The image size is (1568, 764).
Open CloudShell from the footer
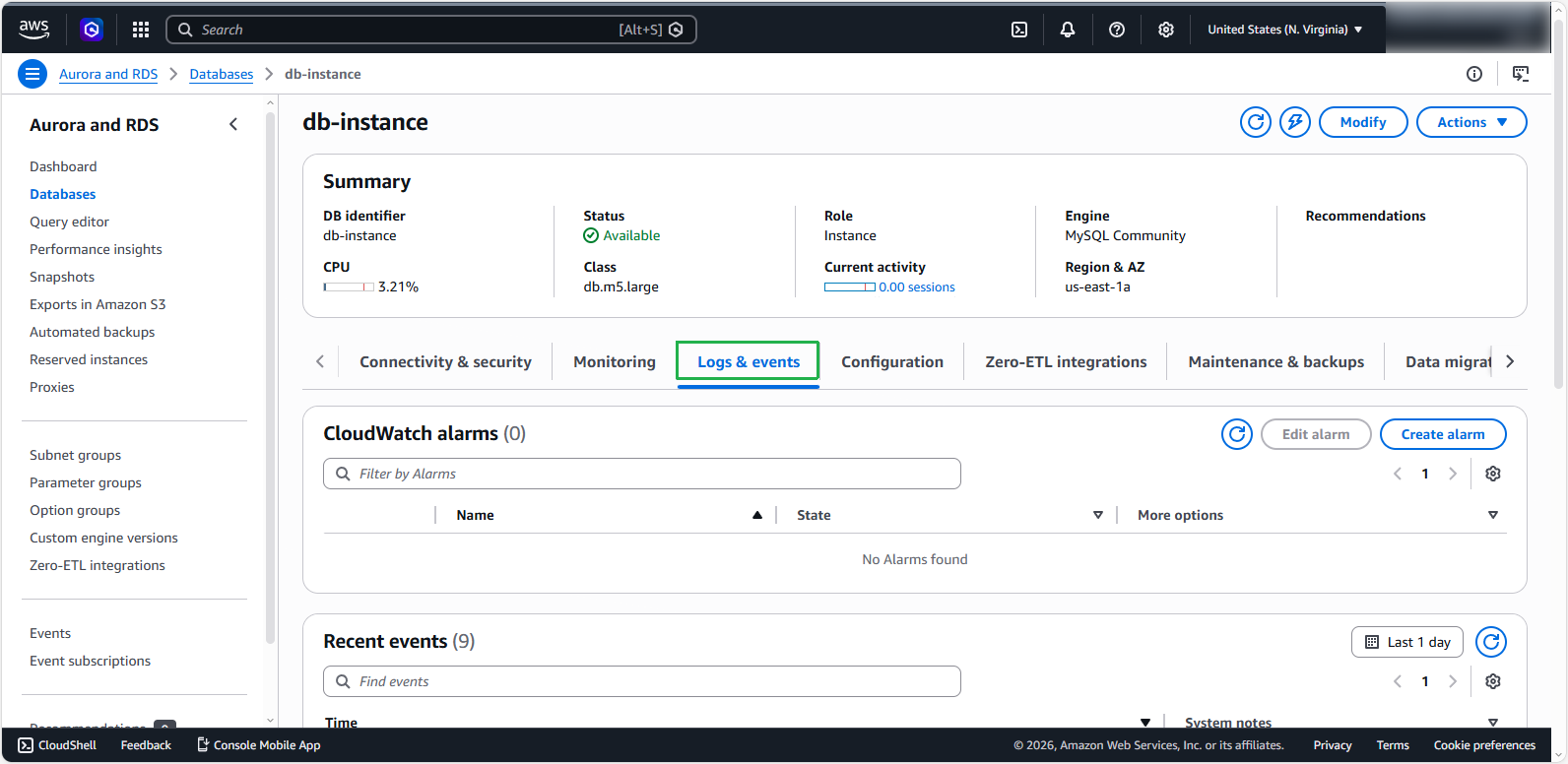pyautogui.click(x=57, y=745)
